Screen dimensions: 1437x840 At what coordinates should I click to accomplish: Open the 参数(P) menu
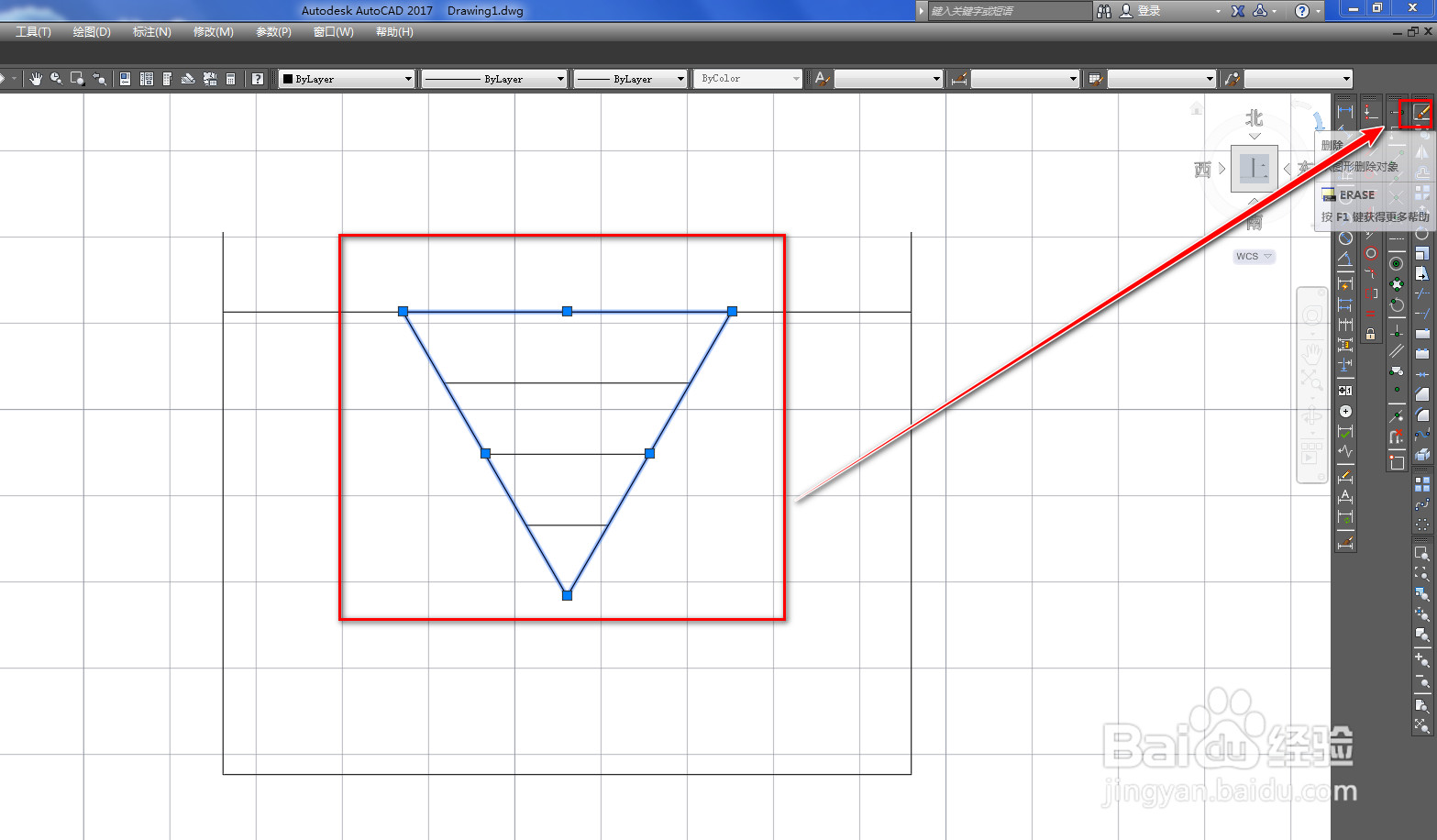point(274,32)
